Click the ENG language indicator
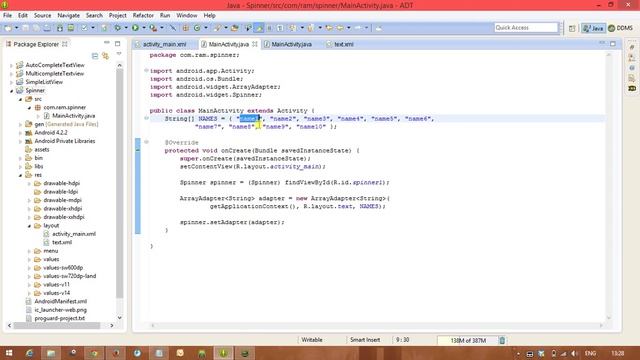 590,353
